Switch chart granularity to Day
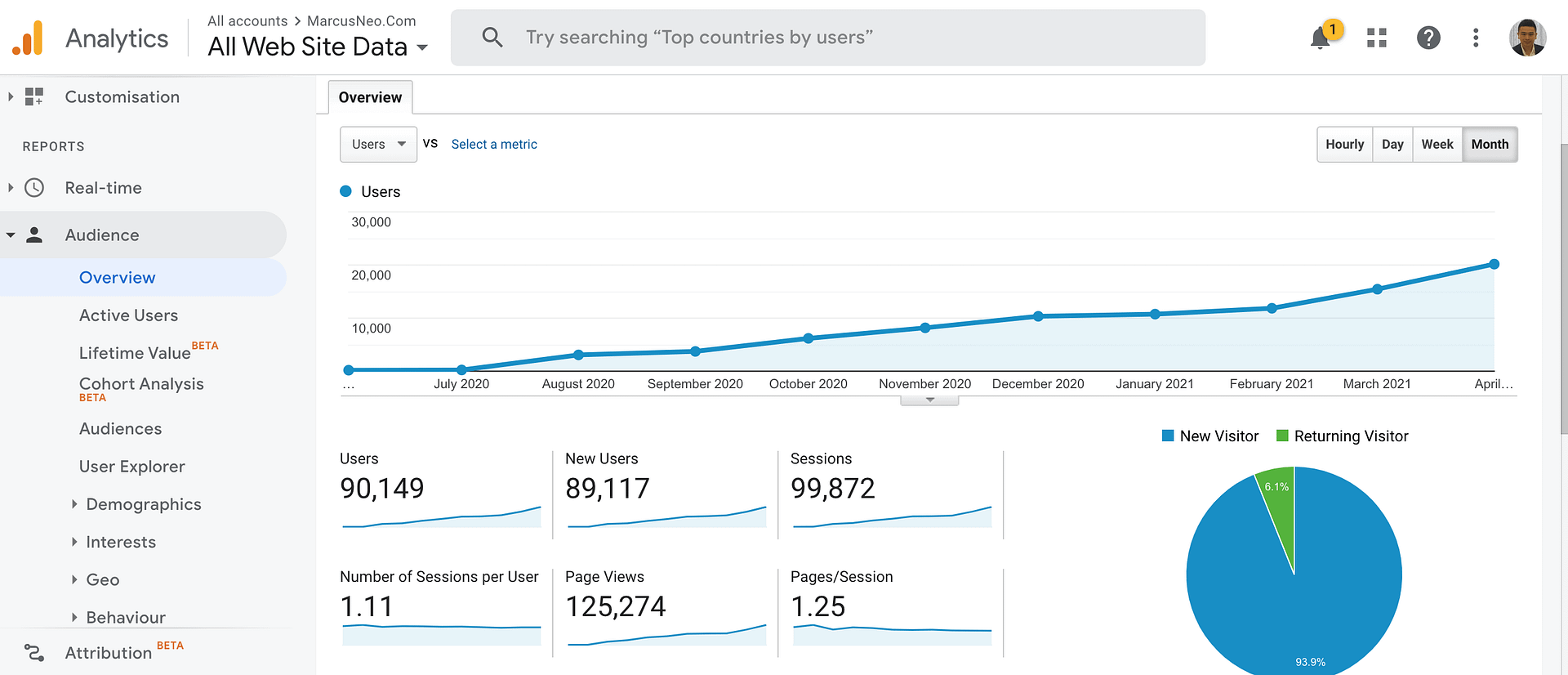Image resolution: width=1568 pixels, height=675 pixels. (1392, 145)
